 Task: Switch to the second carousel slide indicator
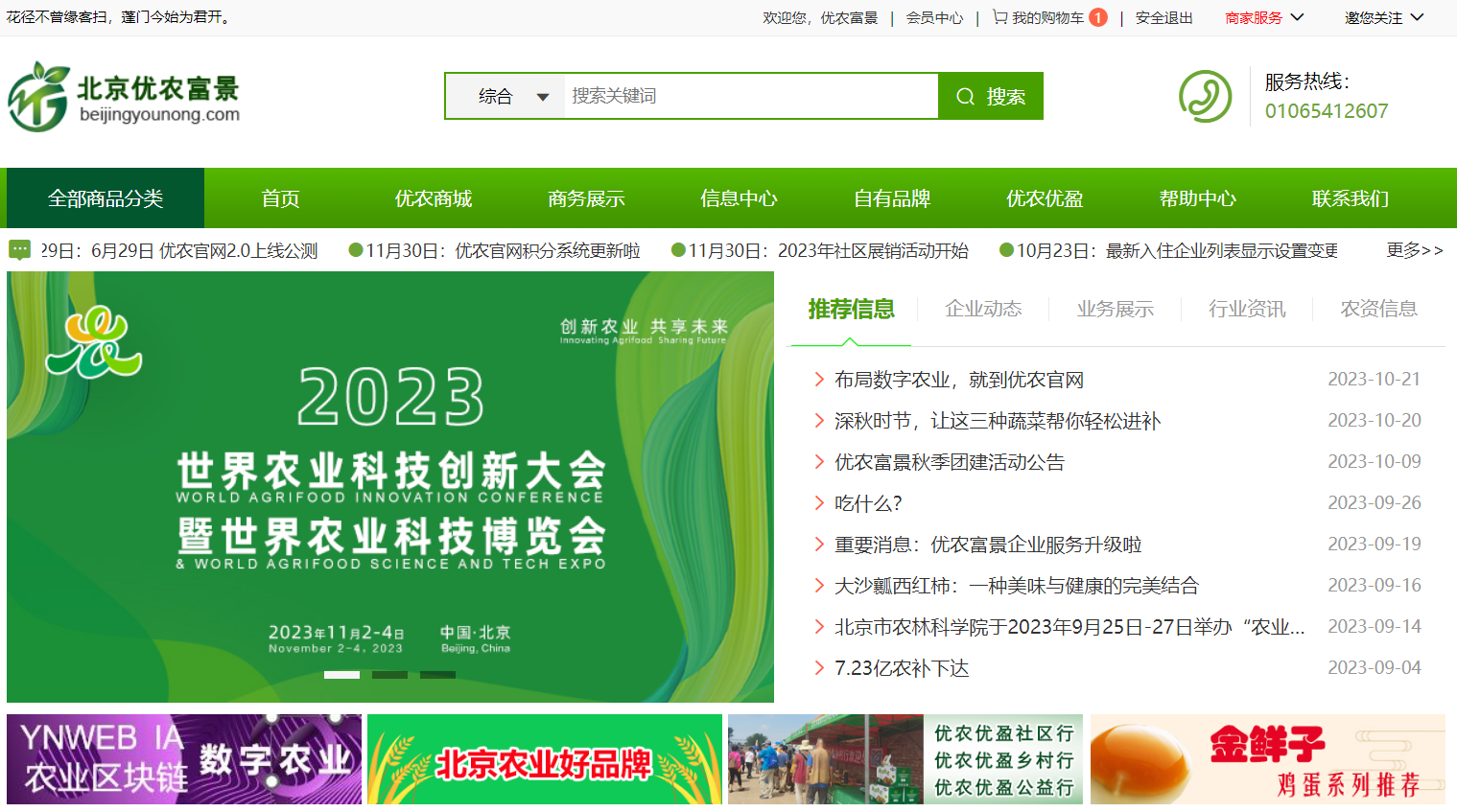389,675
